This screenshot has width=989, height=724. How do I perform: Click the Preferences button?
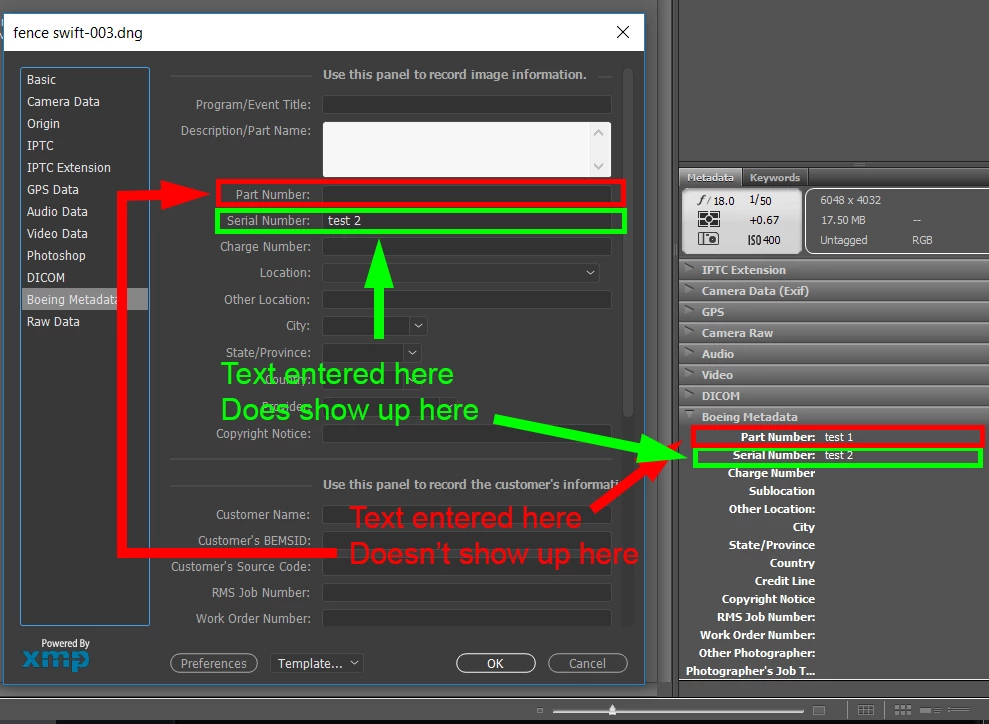pos(214,663)
